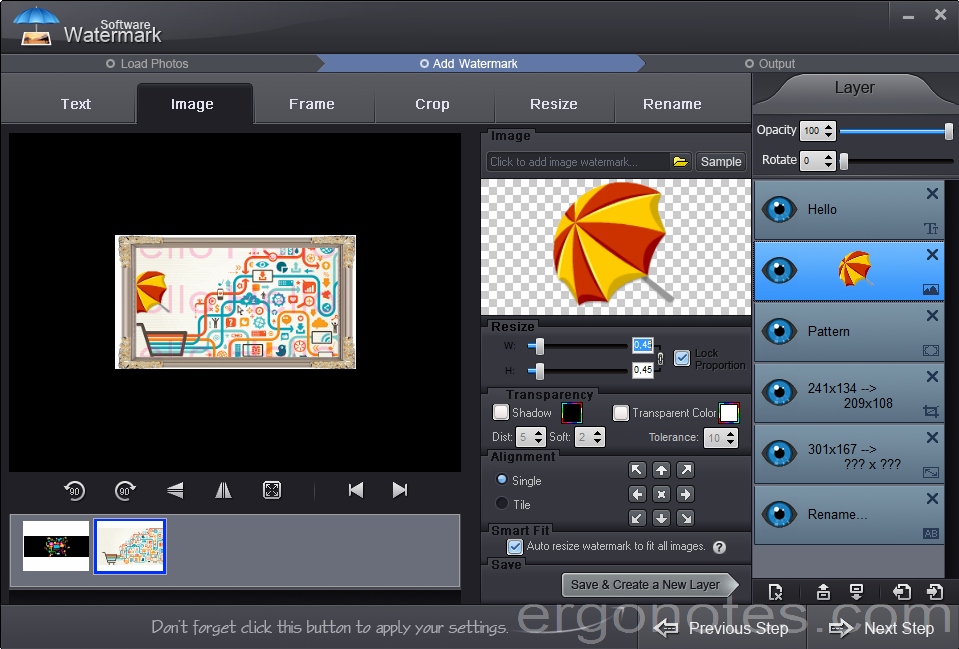Hide the 301x167 resize layer
959x649 pixels.
[x=779, y=453]
